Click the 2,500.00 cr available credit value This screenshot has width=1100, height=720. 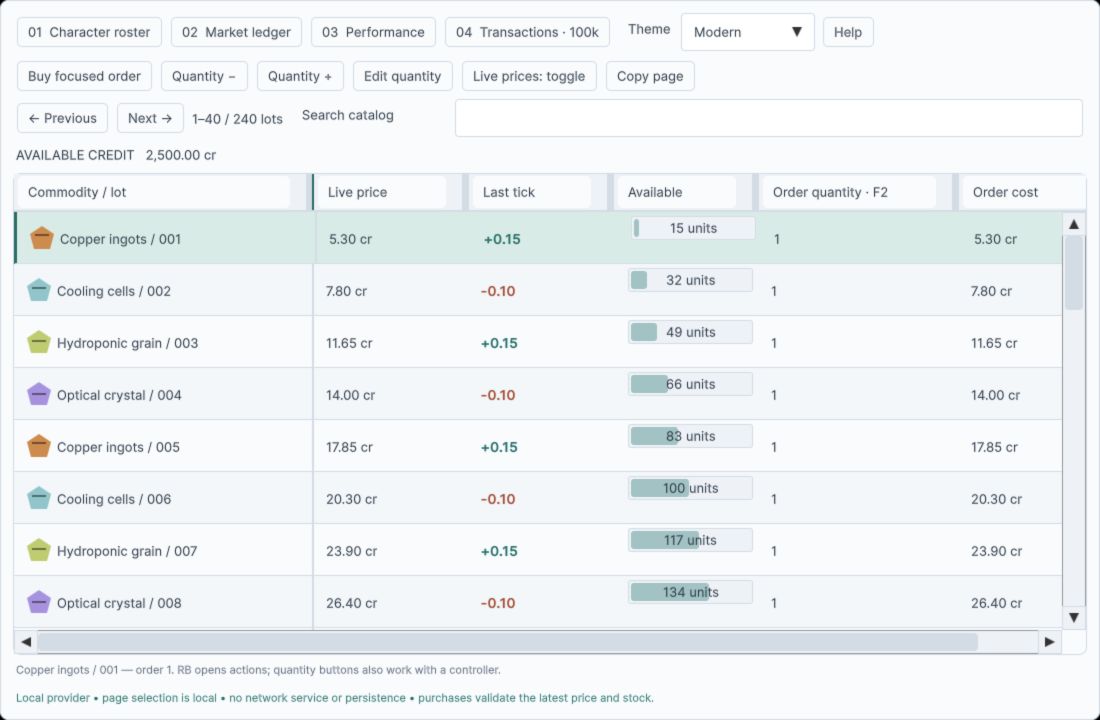[181, 155]
